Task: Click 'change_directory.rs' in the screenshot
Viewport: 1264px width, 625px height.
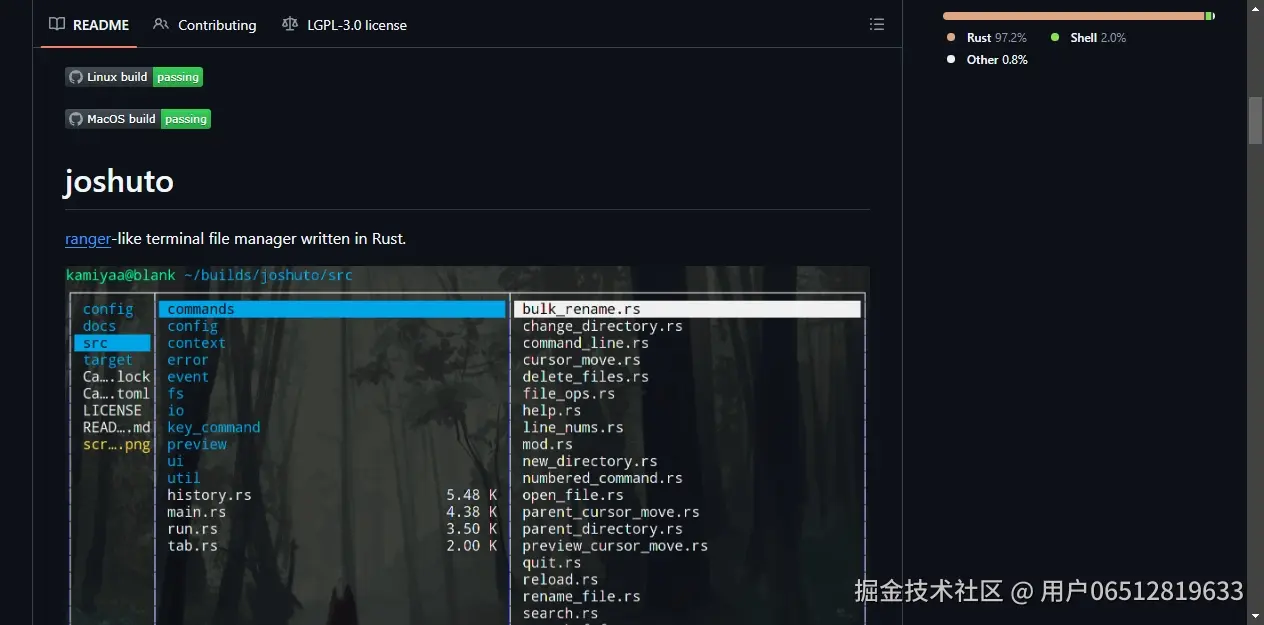Action: [x=602, y=326]
